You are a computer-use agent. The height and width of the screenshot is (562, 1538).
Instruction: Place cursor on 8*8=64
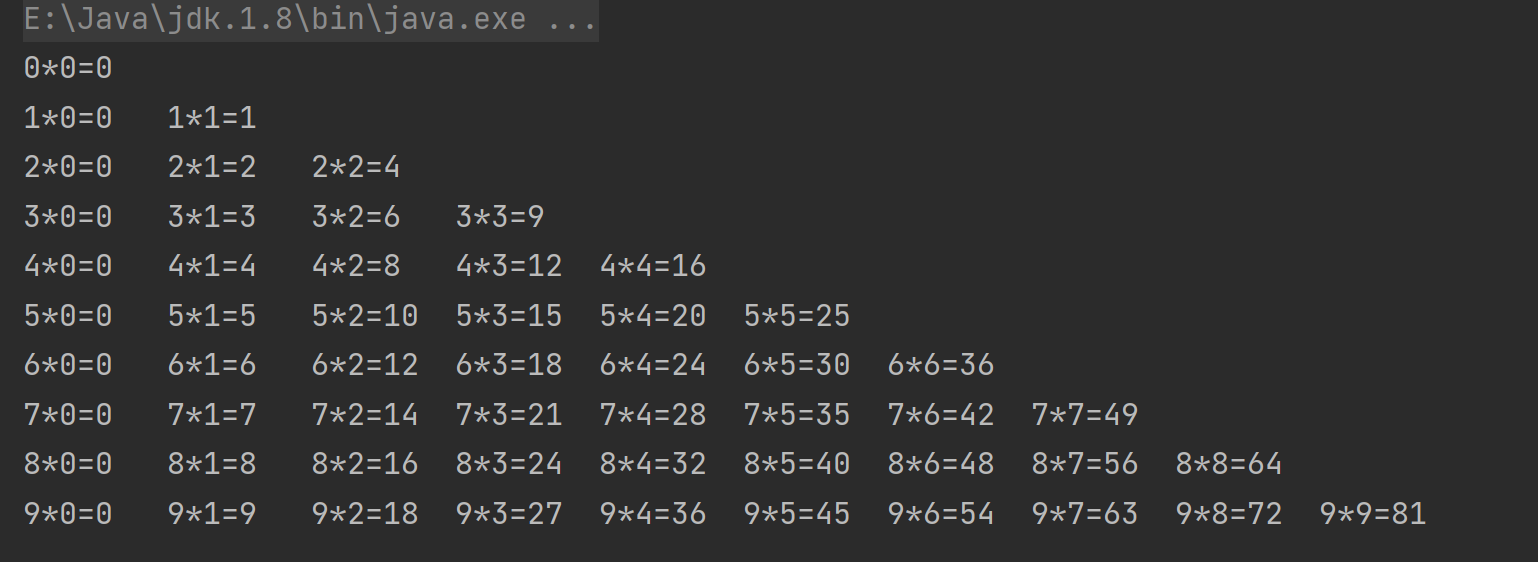[1229, 464]
